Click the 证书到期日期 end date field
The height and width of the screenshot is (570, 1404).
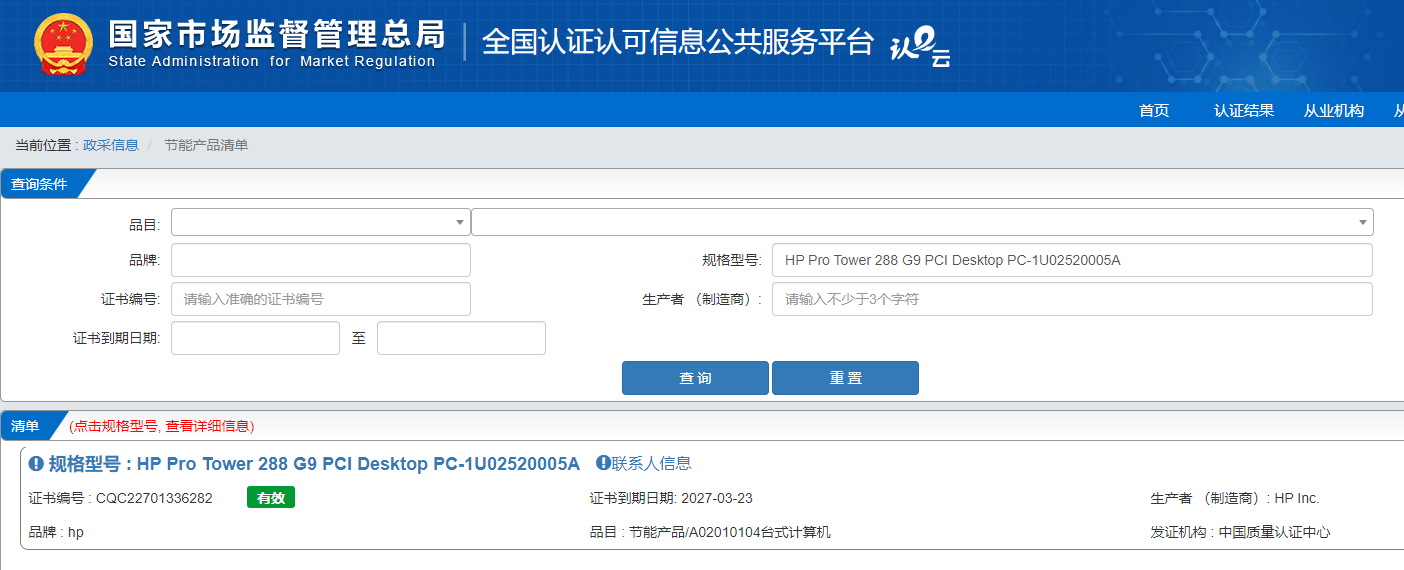[x=461, y=338]
